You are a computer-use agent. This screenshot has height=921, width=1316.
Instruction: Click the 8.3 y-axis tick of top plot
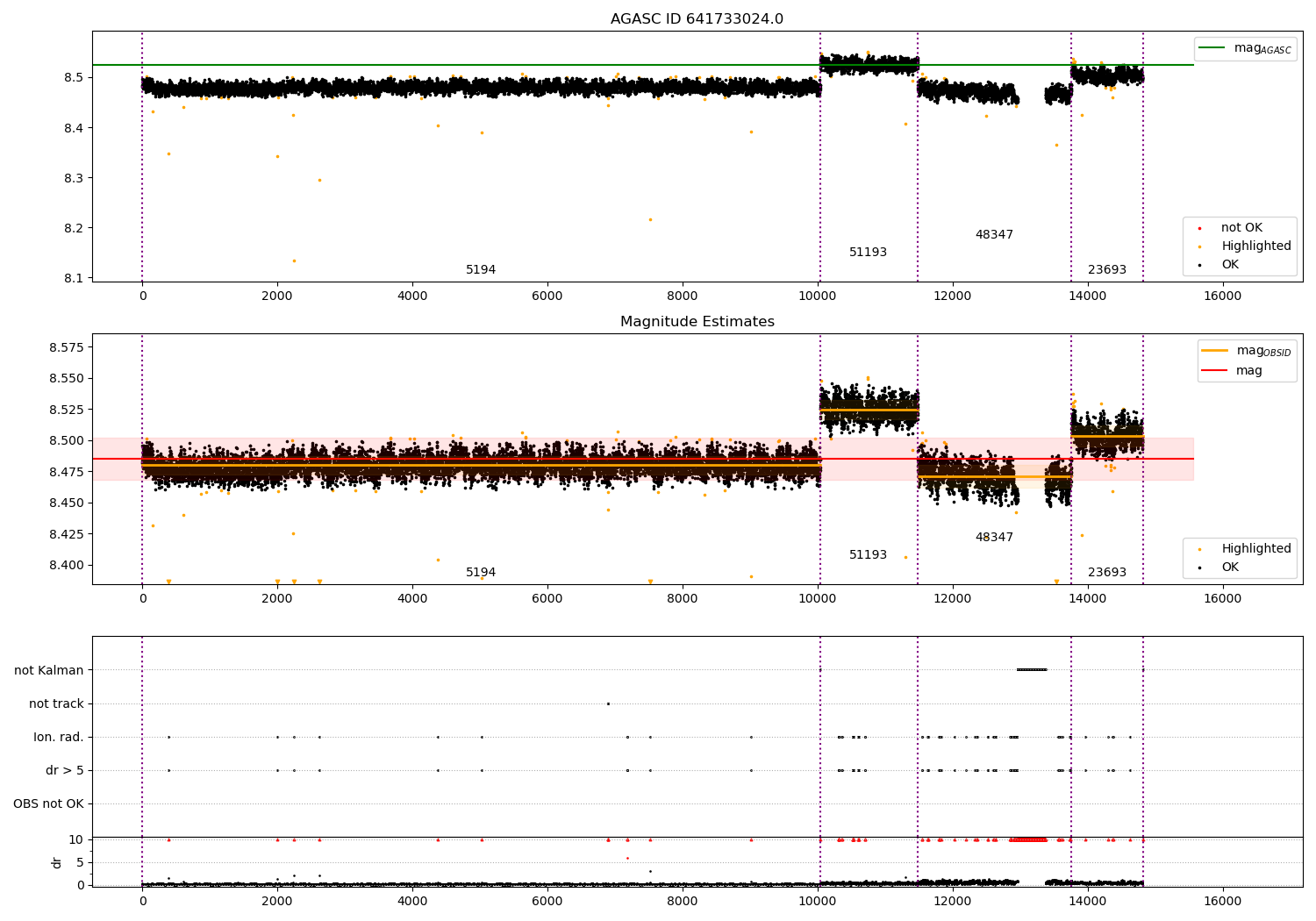click(74, 178)
